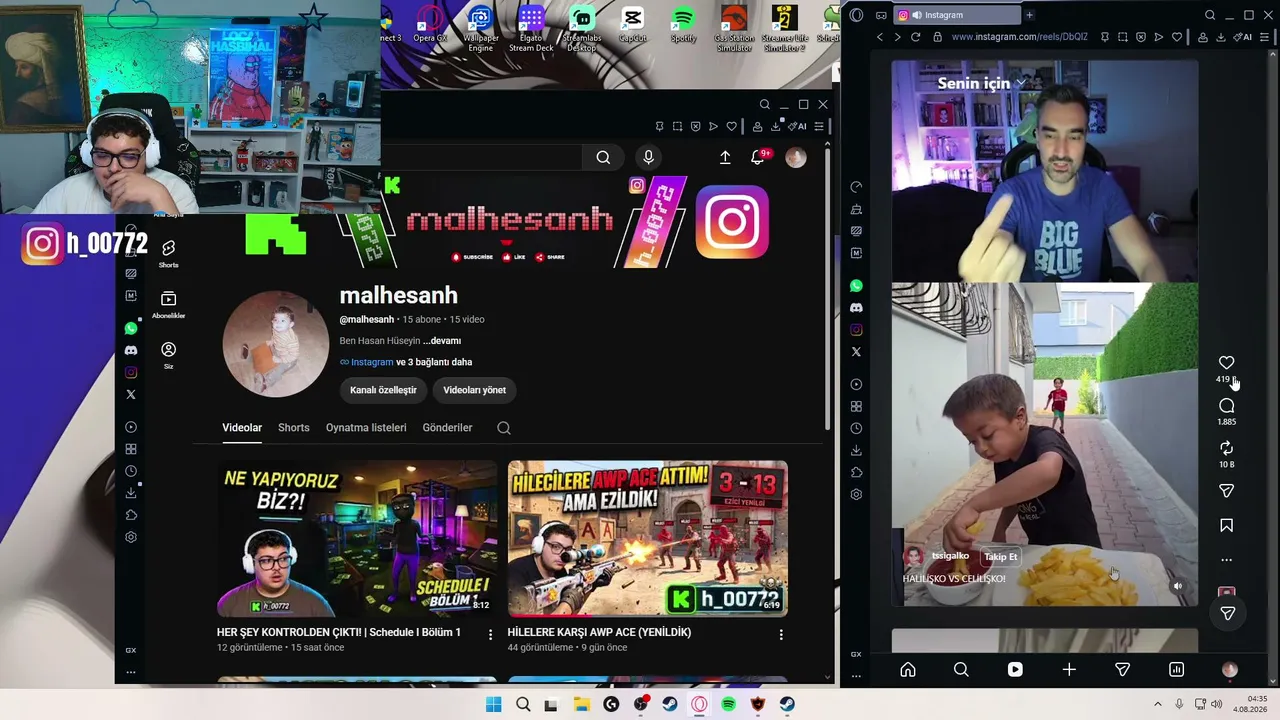The image size is (1280, 720).
Task: Click the YouTube search magnifier button
Action: click(603, 157)
